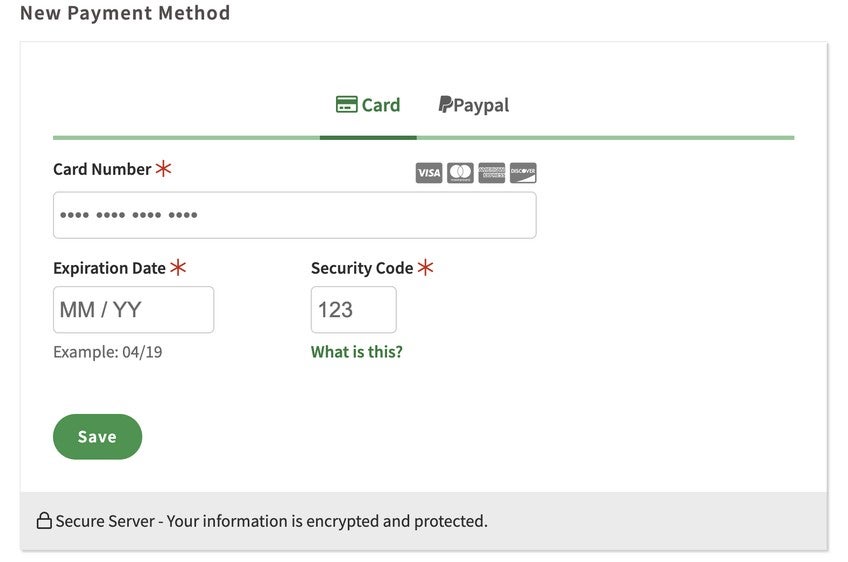Switch to the Paypal payment tab
Screen dimensions: 848x562
[x=474, y=105]
